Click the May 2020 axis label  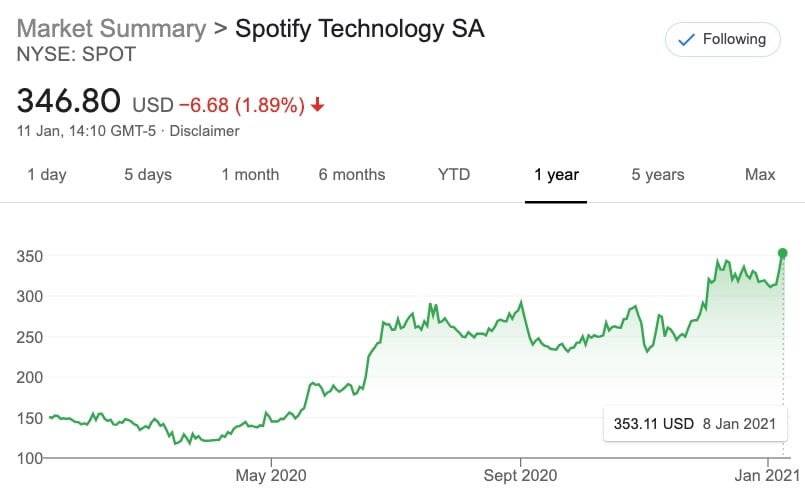click(x=270, y=475)
